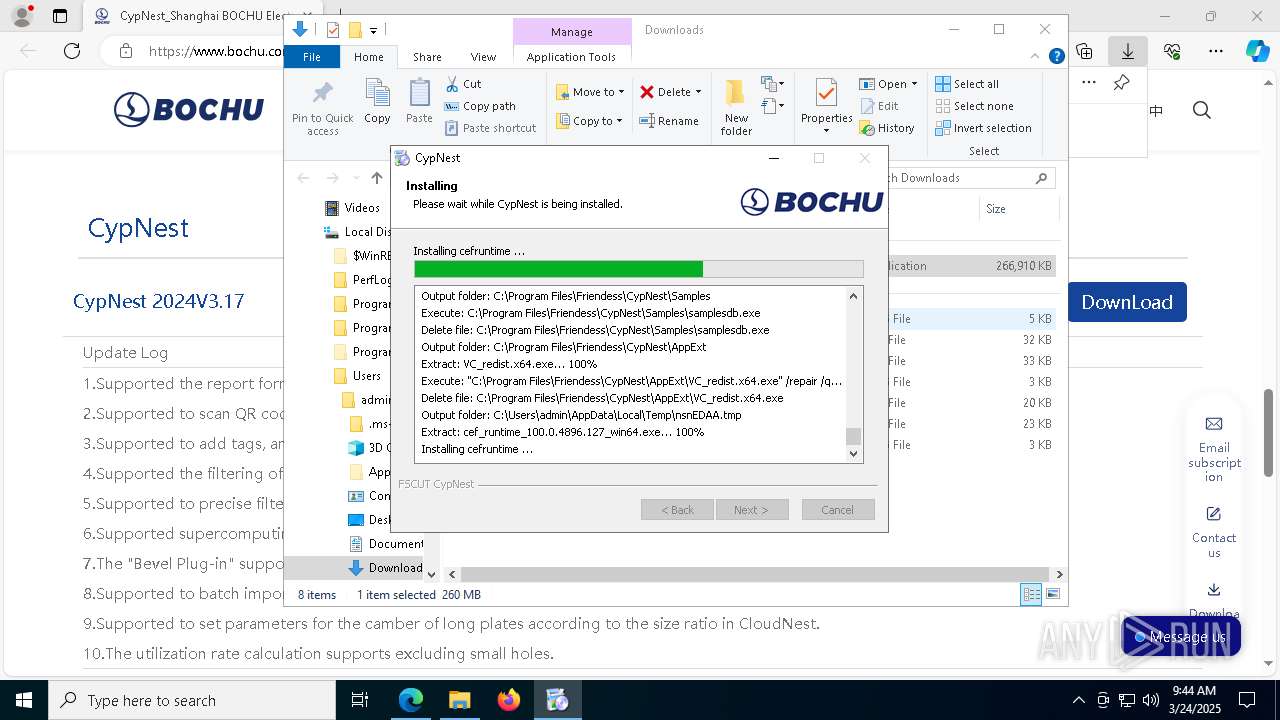Open the File tab in Explorer

tap(312, 57)
